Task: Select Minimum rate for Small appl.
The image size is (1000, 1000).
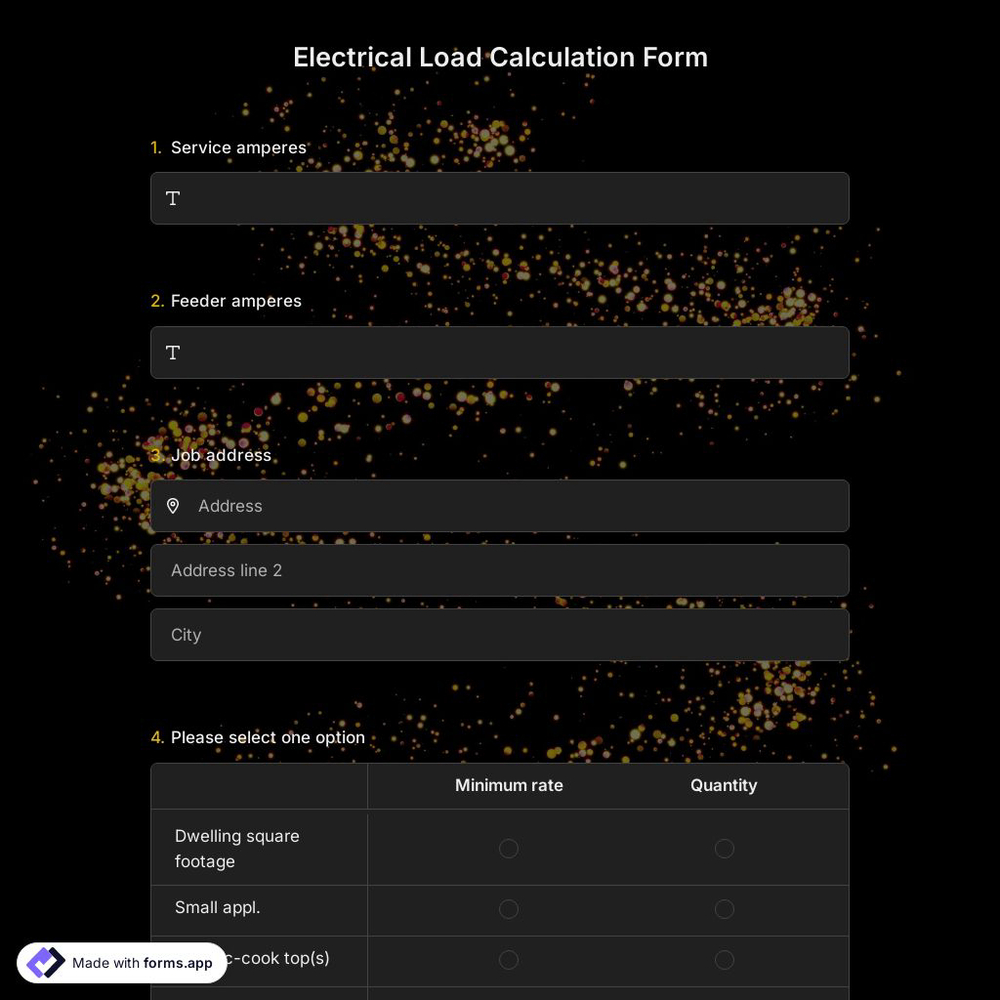Action: tap(508, 909)
